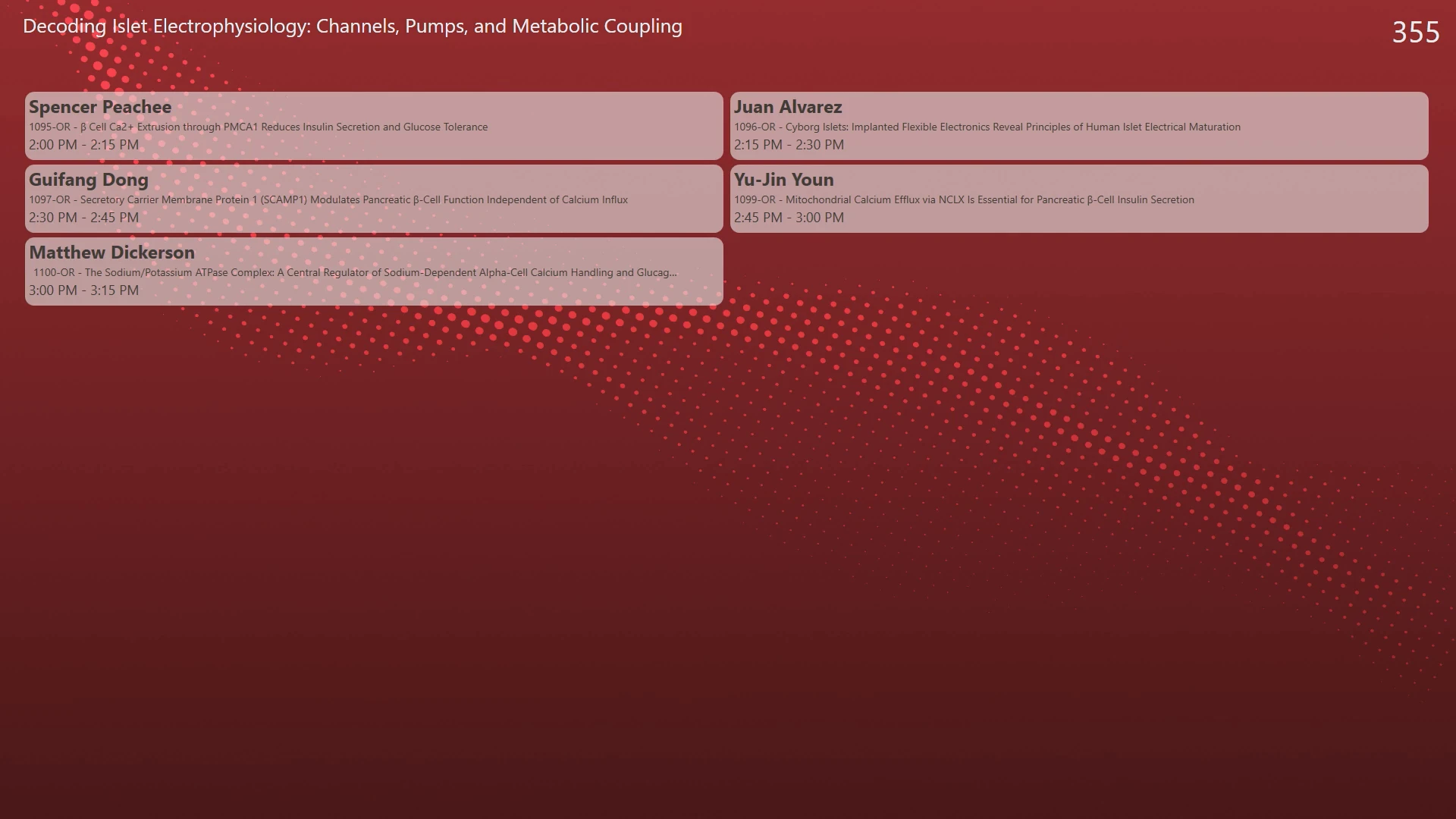Viewport: 1456px width, 819px height.
Task: Click the room number 355
Action: 1415,32
